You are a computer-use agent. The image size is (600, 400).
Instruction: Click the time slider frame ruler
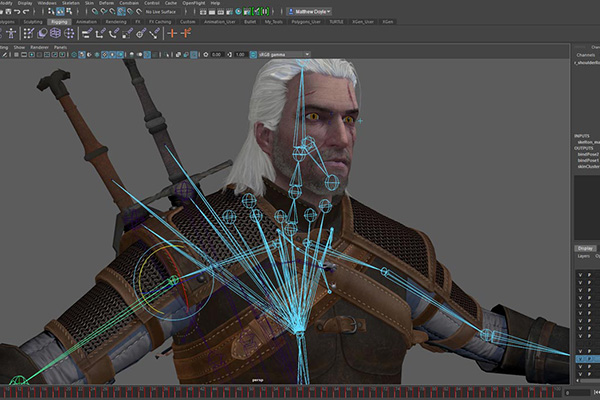[281, 392]
